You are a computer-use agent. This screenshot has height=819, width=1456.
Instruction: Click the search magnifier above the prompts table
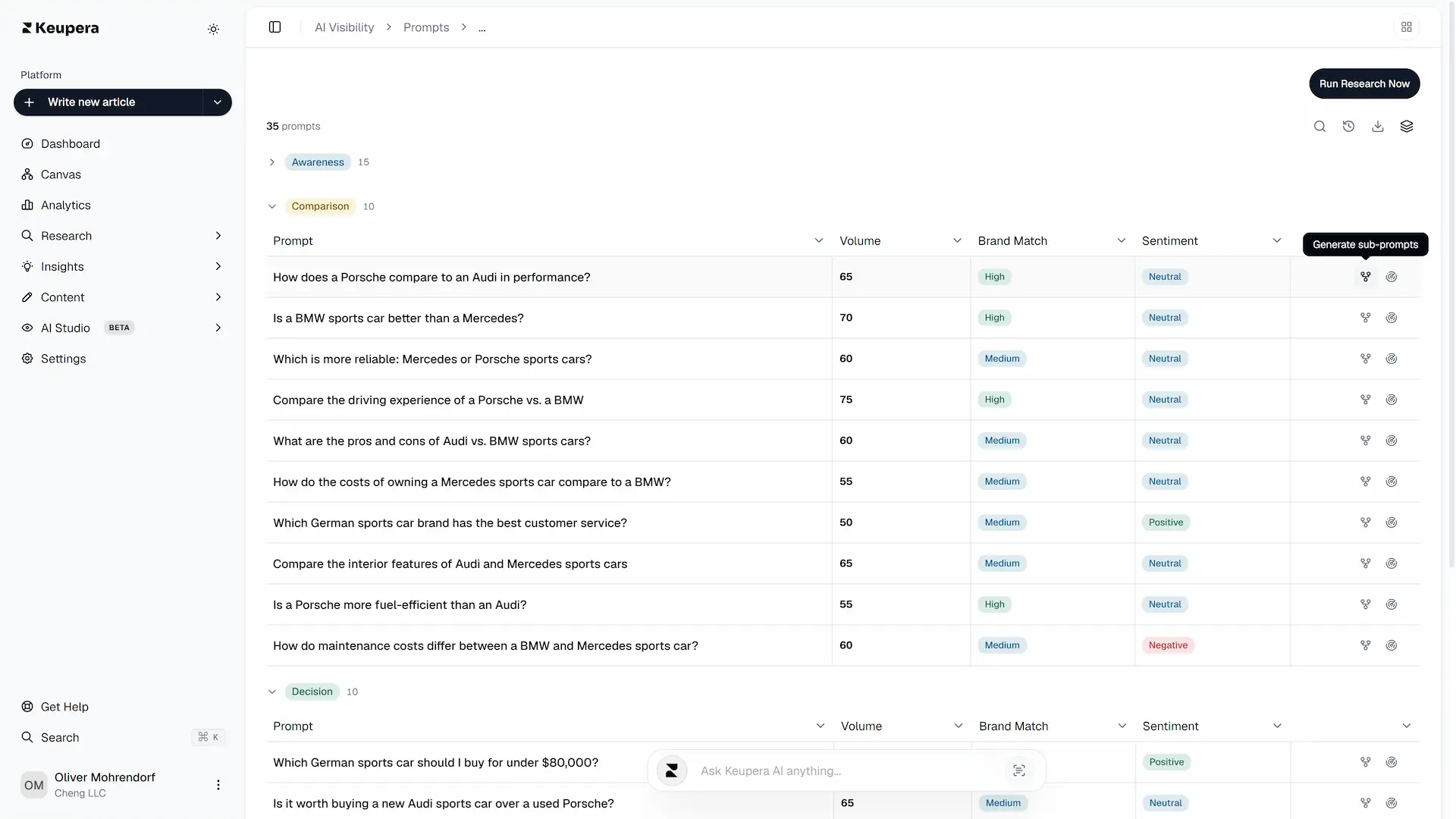1319,127
